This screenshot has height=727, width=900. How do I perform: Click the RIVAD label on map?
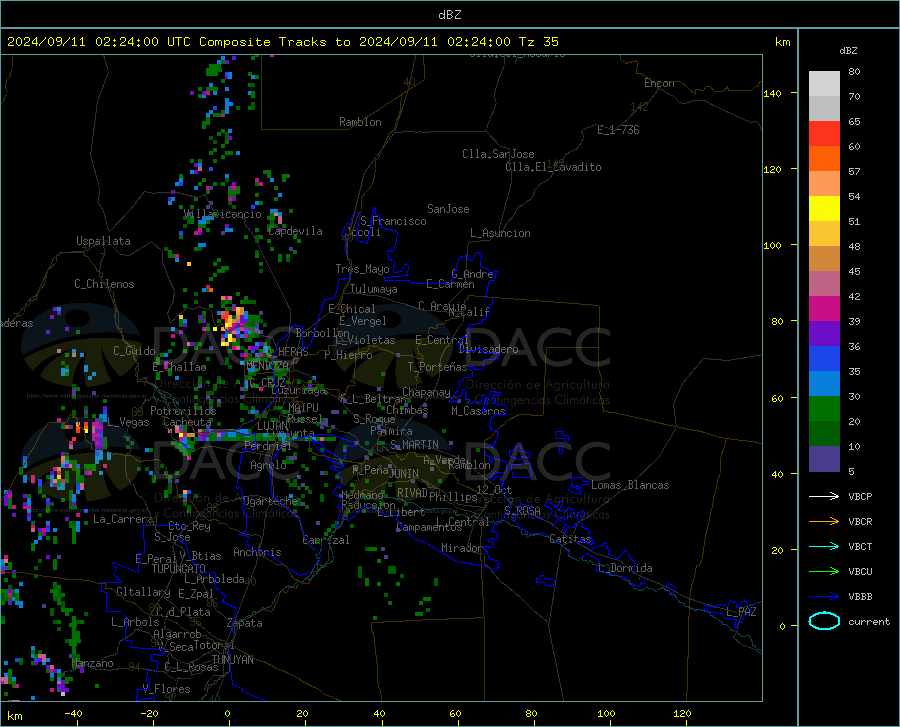(412, 493)
